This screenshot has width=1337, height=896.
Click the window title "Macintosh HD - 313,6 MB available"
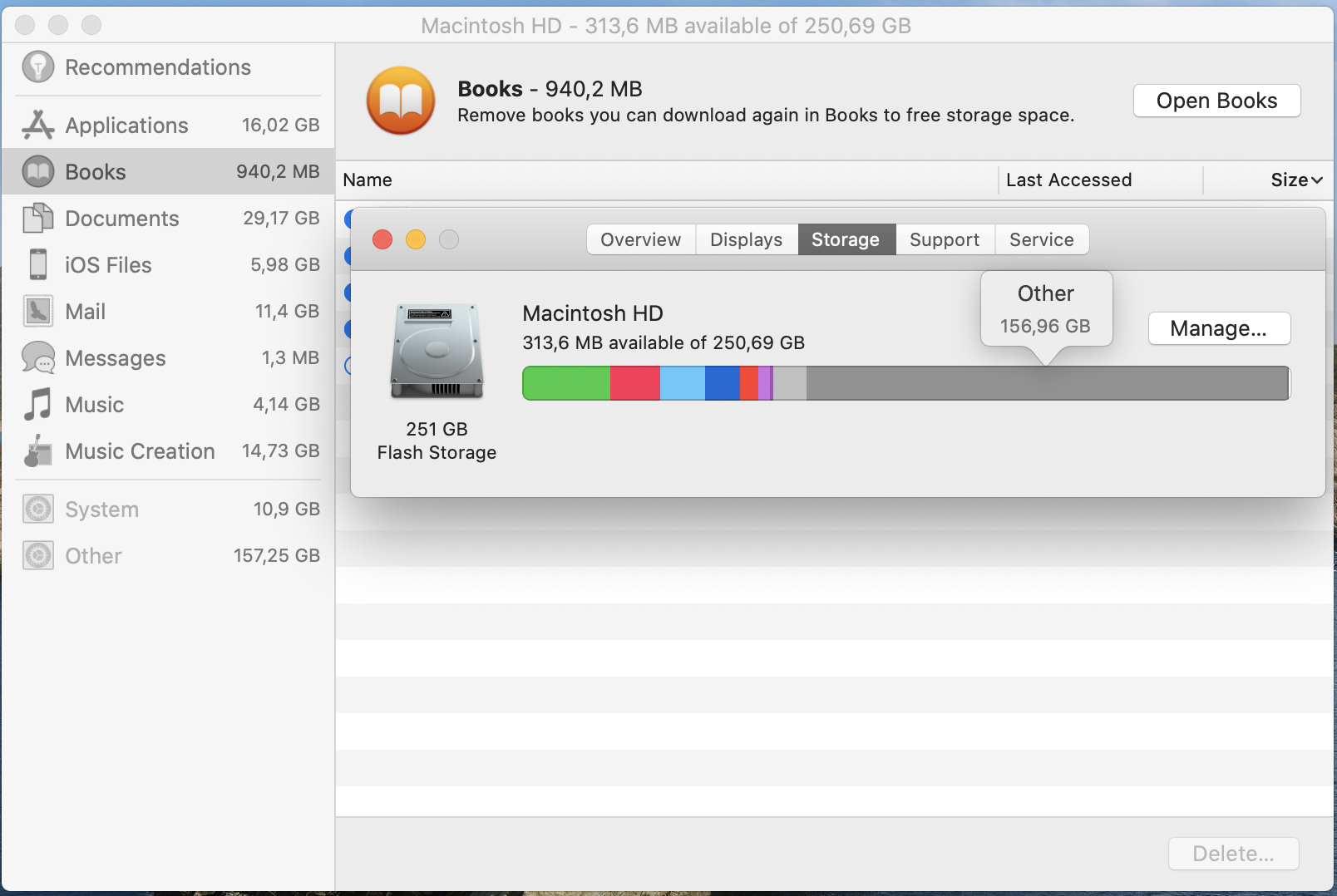[666, 26]
